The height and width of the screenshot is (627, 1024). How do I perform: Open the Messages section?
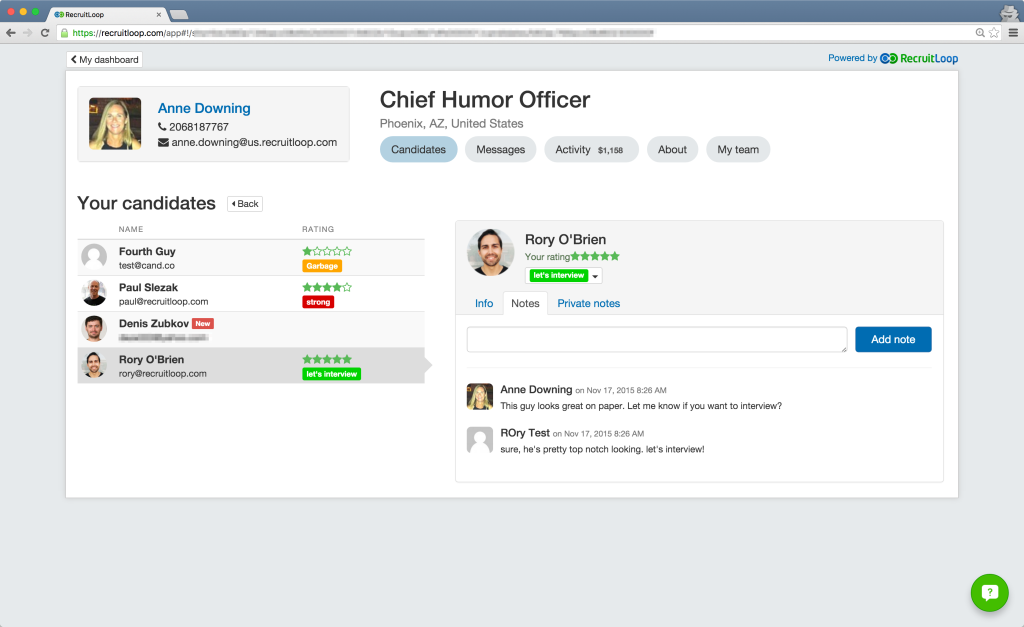(500, 150)
